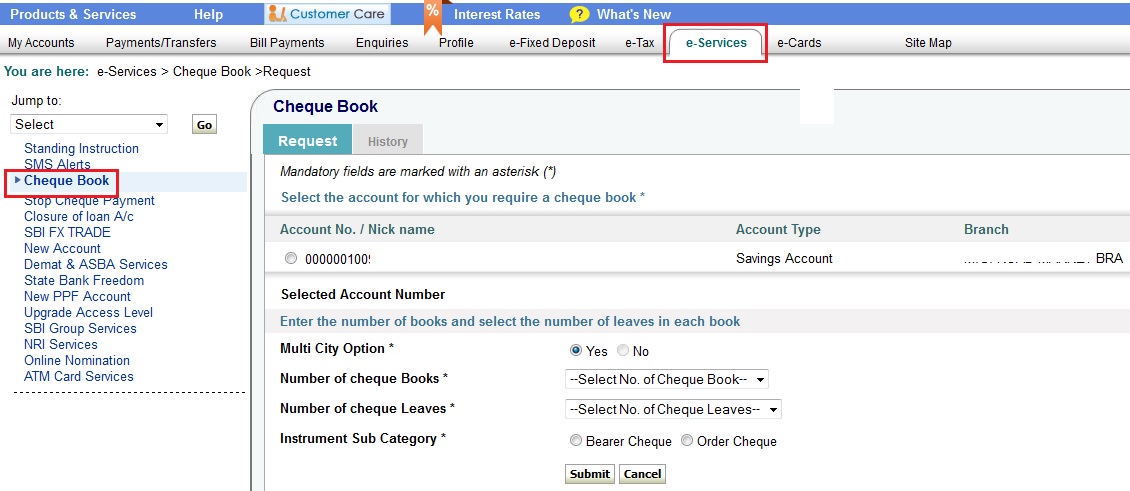Click the Submit button

(x=590, y=474)
